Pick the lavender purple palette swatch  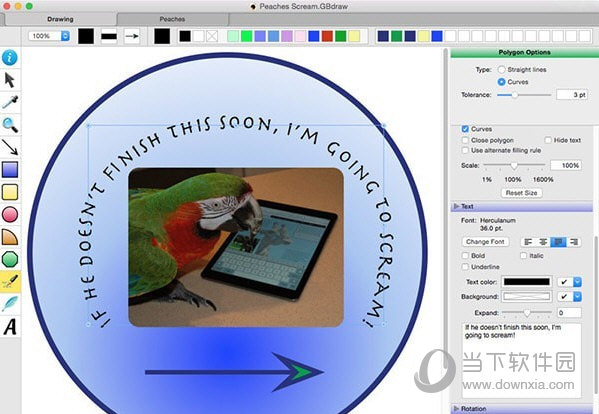287,36
